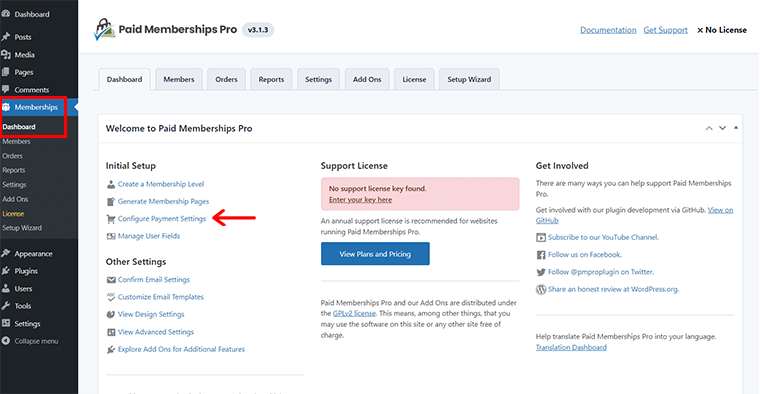This screenshot has width=760, height=394.
Task: Click the Memberships icon in the sidebar
Action: 6,107
